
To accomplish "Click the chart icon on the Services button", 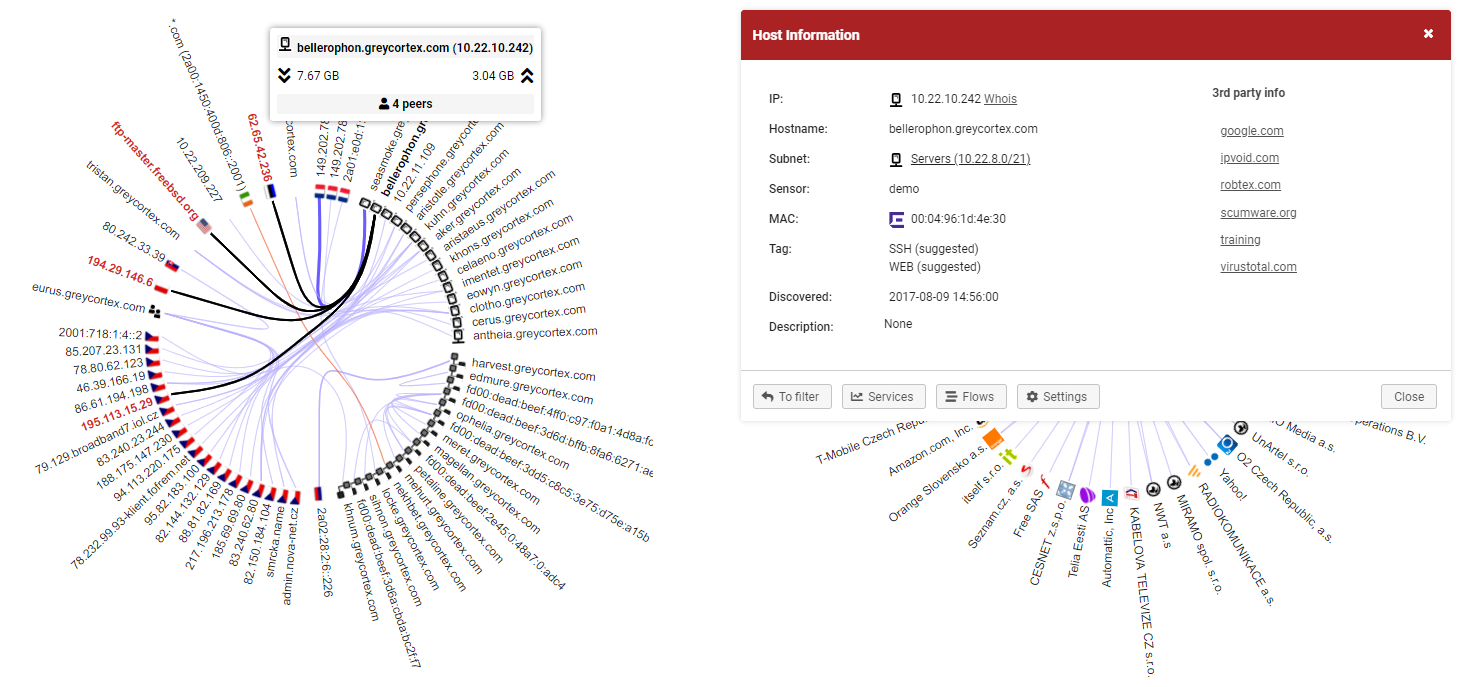I will [855, 396].
